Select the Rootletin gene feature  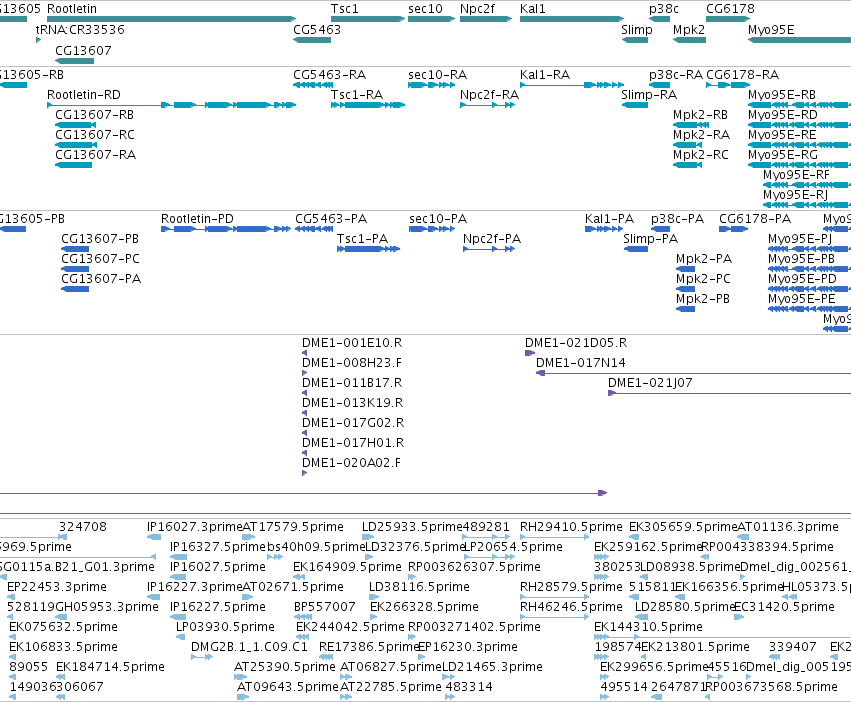(x=172, y=19)
